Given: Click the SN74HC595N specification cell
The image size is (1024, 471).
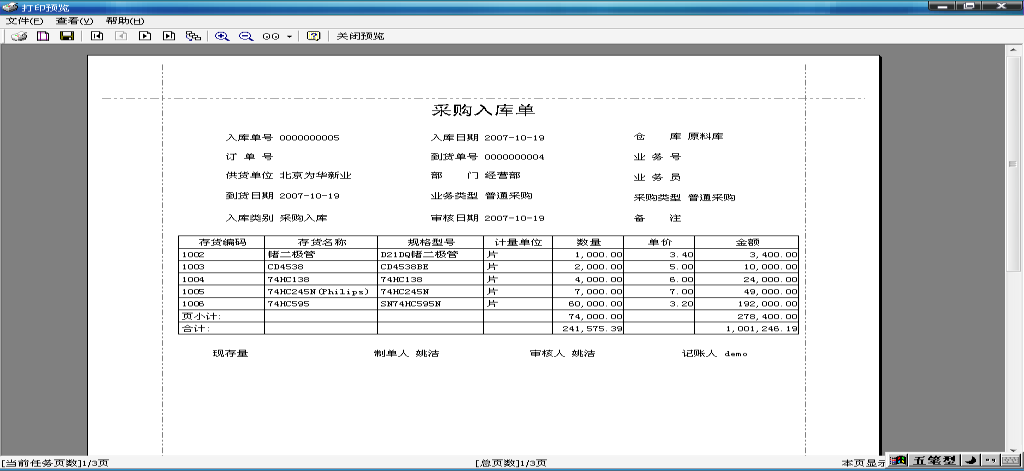Looking at the screenshot, I should [x=431, y=304].
